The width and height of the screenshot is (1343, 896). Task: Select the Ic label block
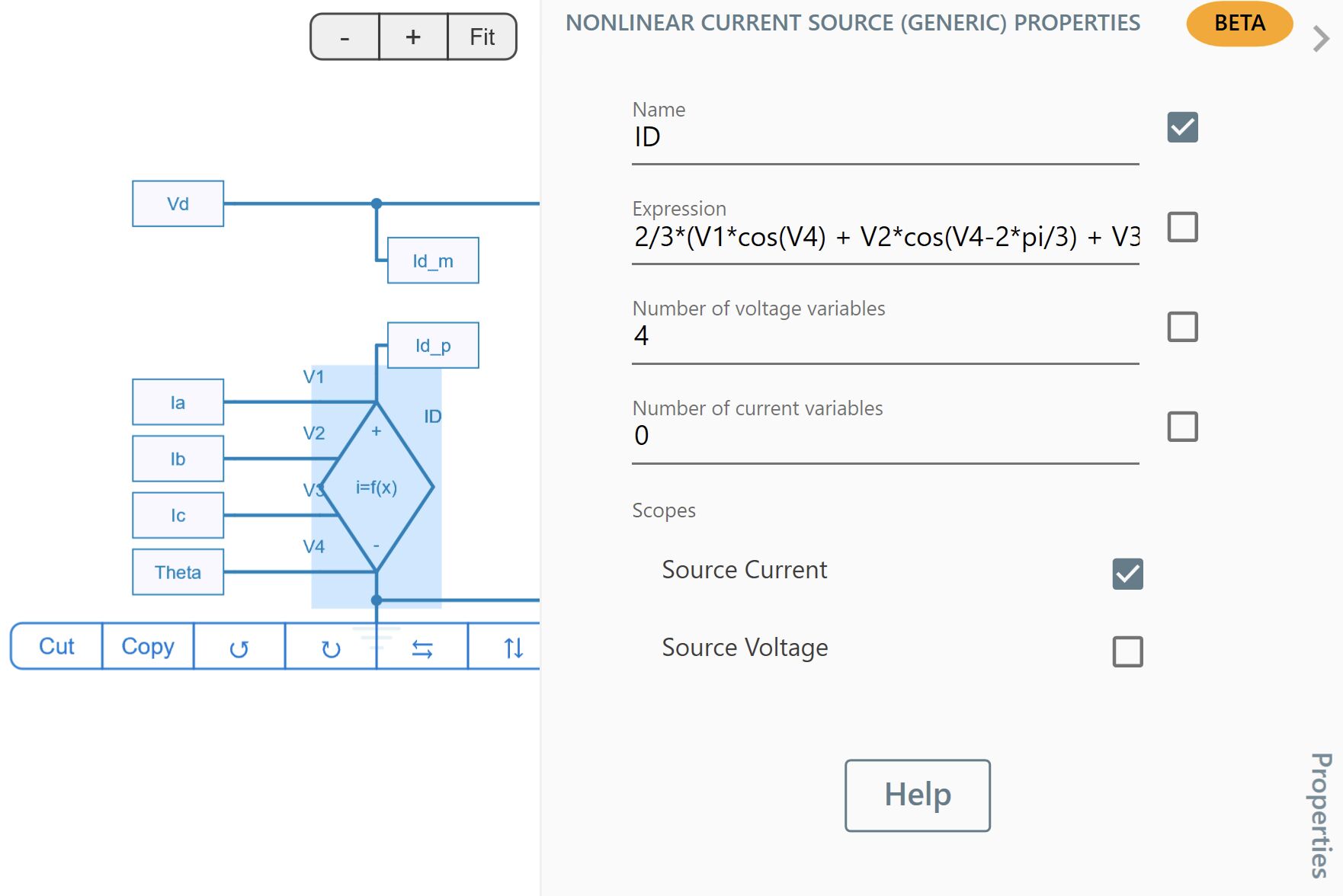[x=178, y=515]
